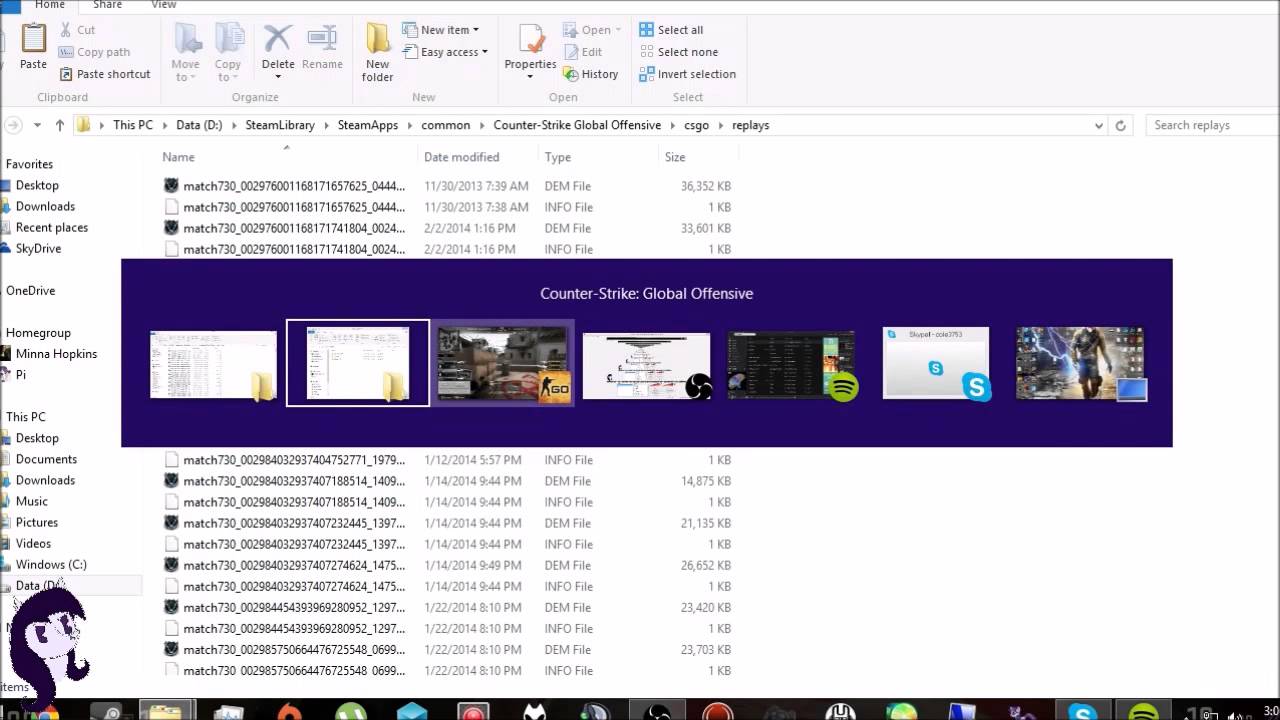
Task: Select INFO file modified 1/12/2014 5:57 PM
Action: coord(448,460)
